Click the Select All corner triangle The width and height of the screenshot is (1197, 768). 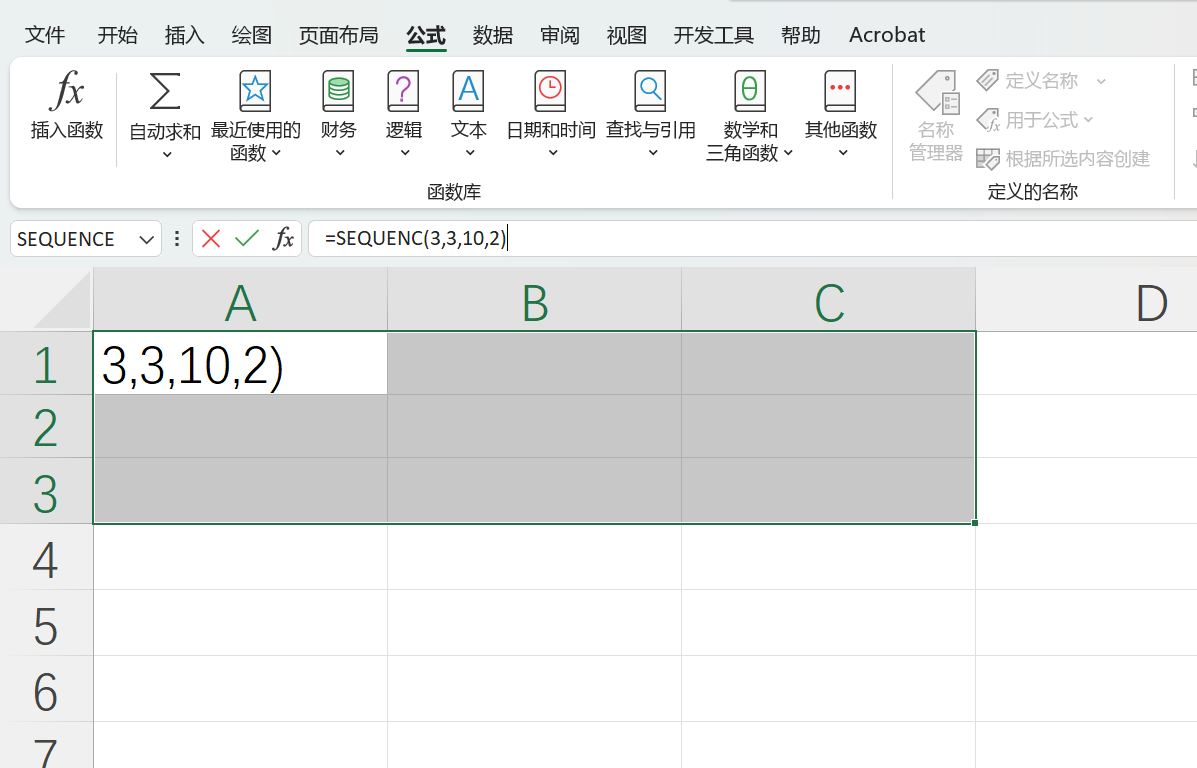tap(63, 302)
